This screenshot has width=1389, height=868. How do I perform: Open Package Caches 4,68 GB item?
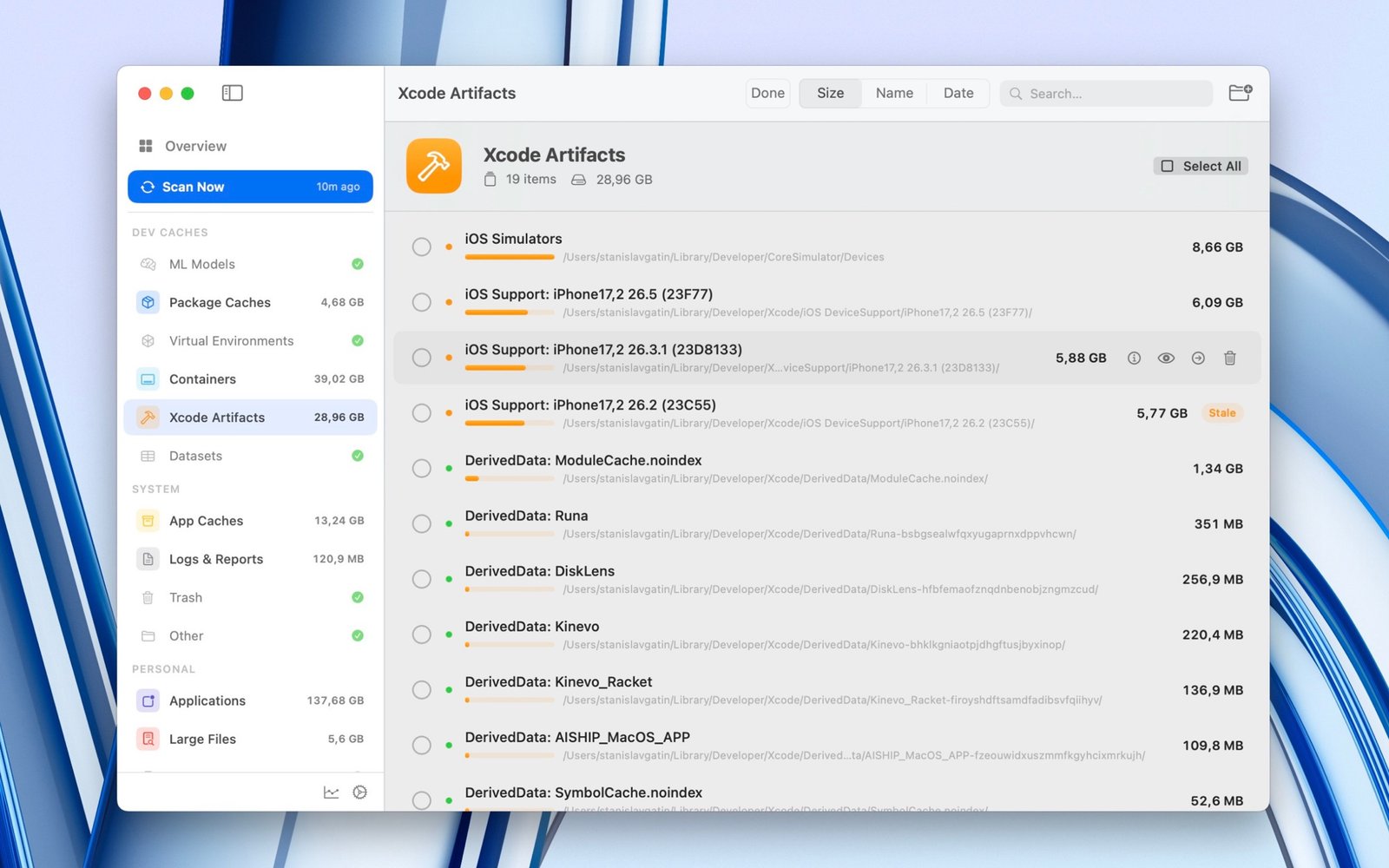250,302
